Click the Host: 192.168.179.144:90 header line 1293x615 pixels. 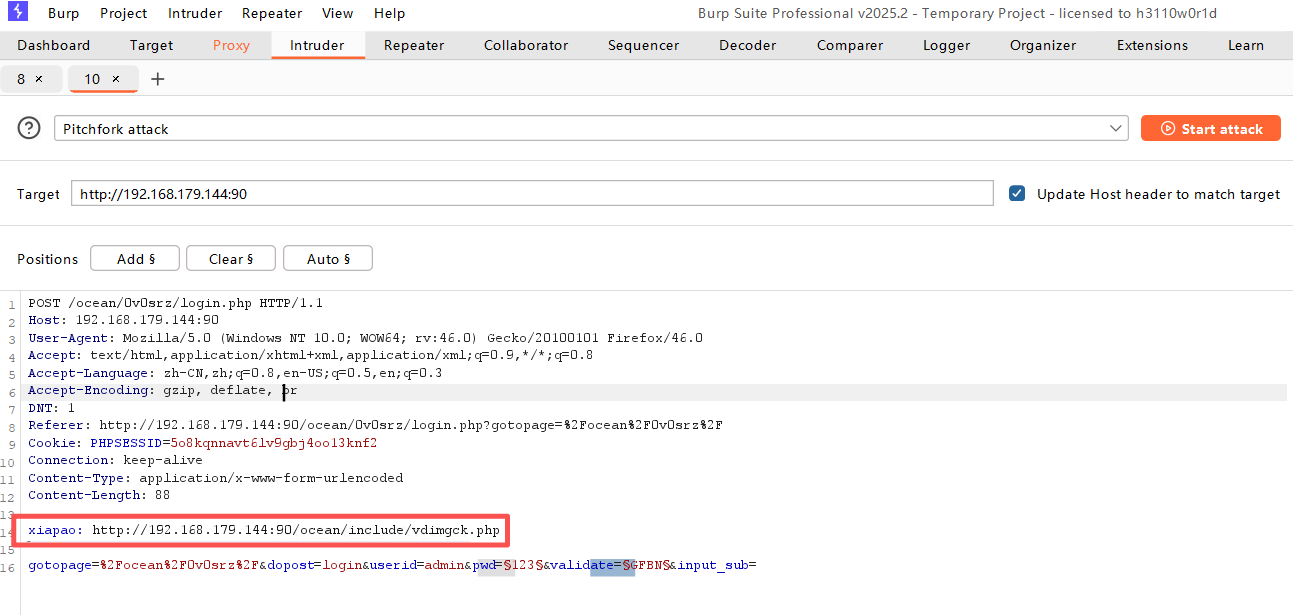(x=123, y=320)
